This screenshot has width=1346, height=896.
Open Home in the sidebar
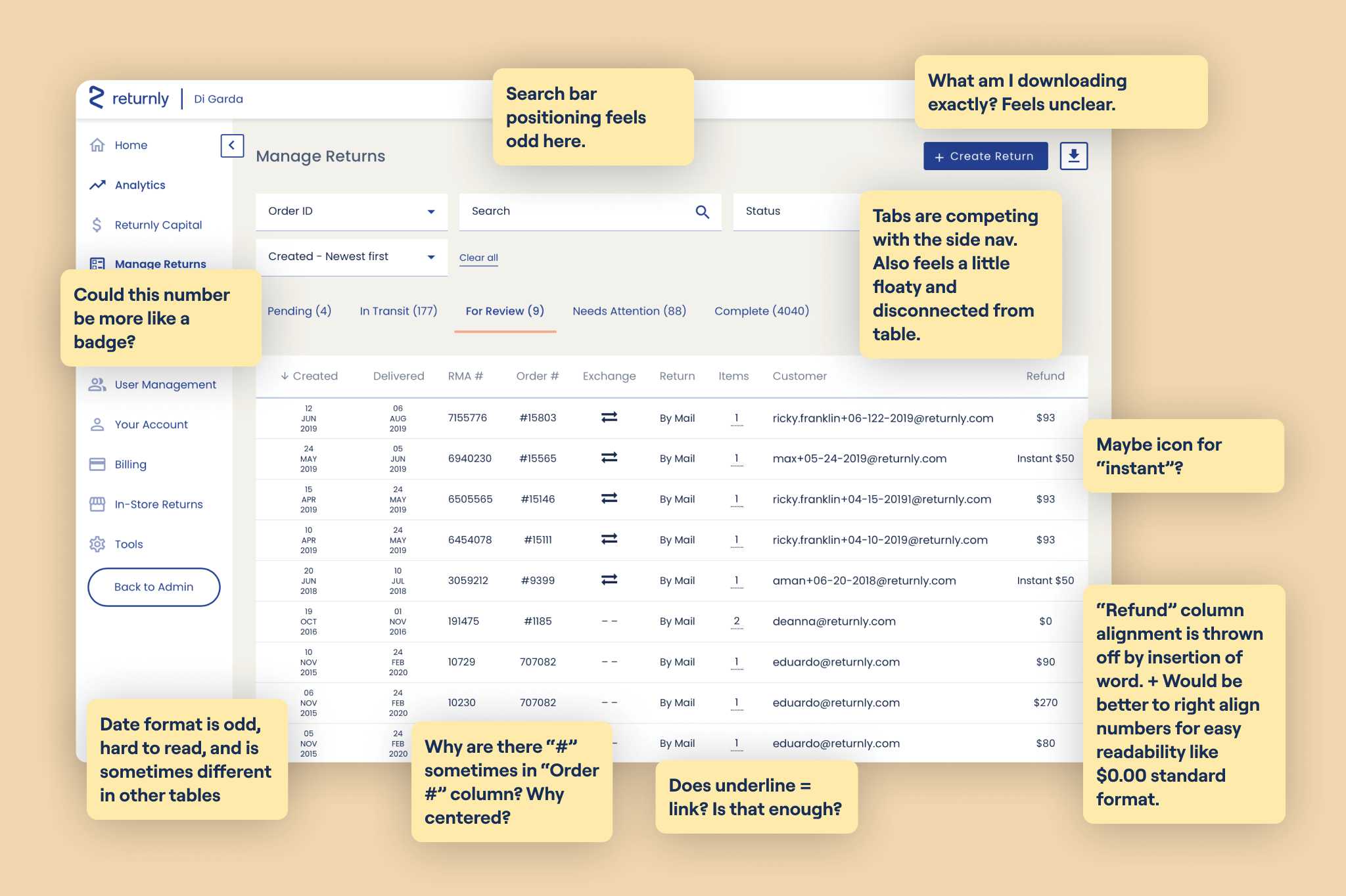click(131, 145)
